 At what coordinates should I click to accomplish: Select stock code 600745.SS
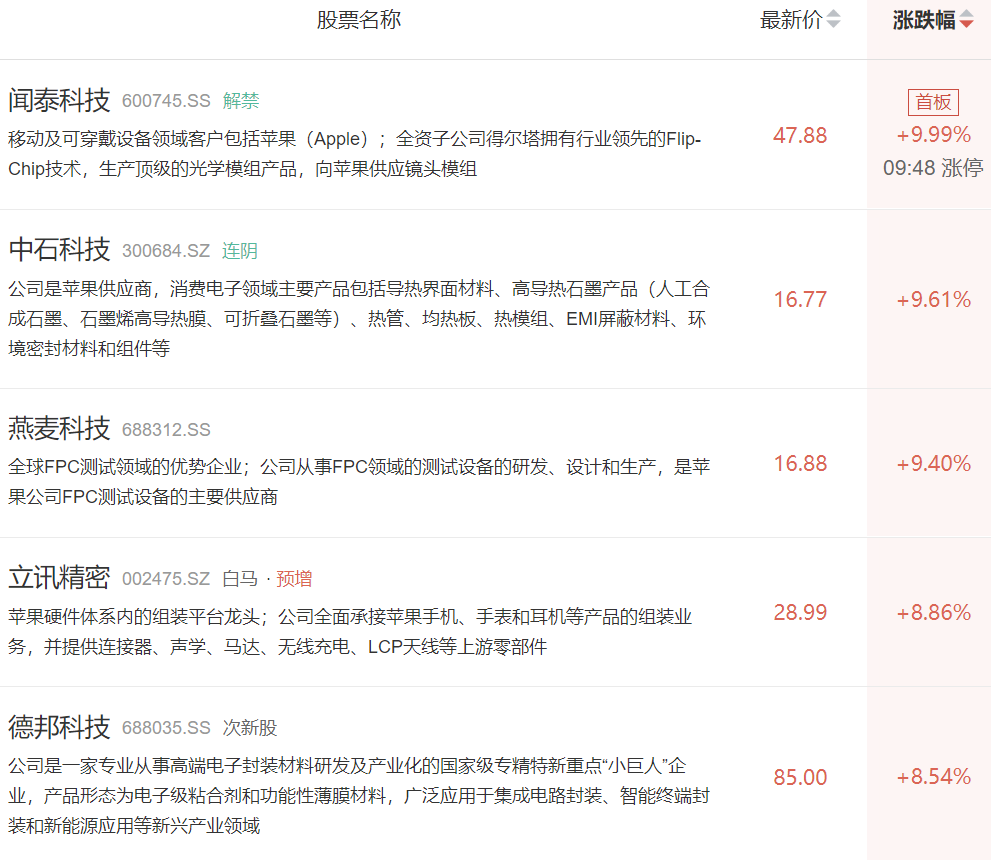pyautogui.click(x=166, y=101)
